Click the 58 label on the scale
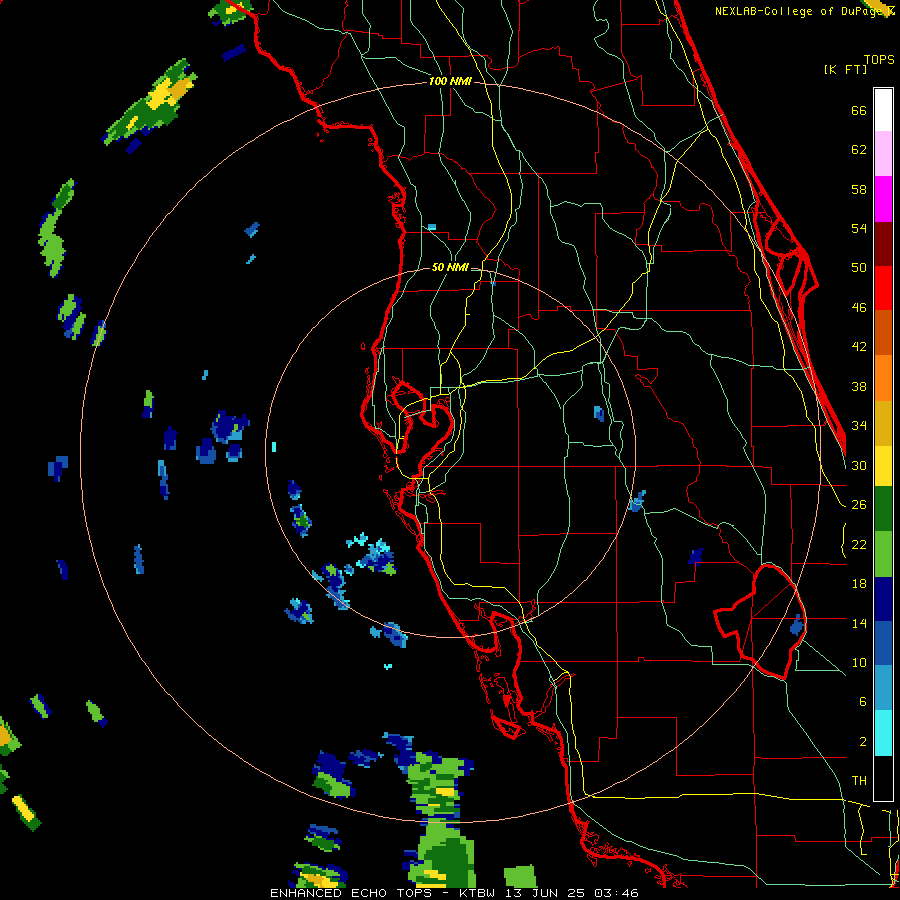900x900 pixels. click(859, 189)
